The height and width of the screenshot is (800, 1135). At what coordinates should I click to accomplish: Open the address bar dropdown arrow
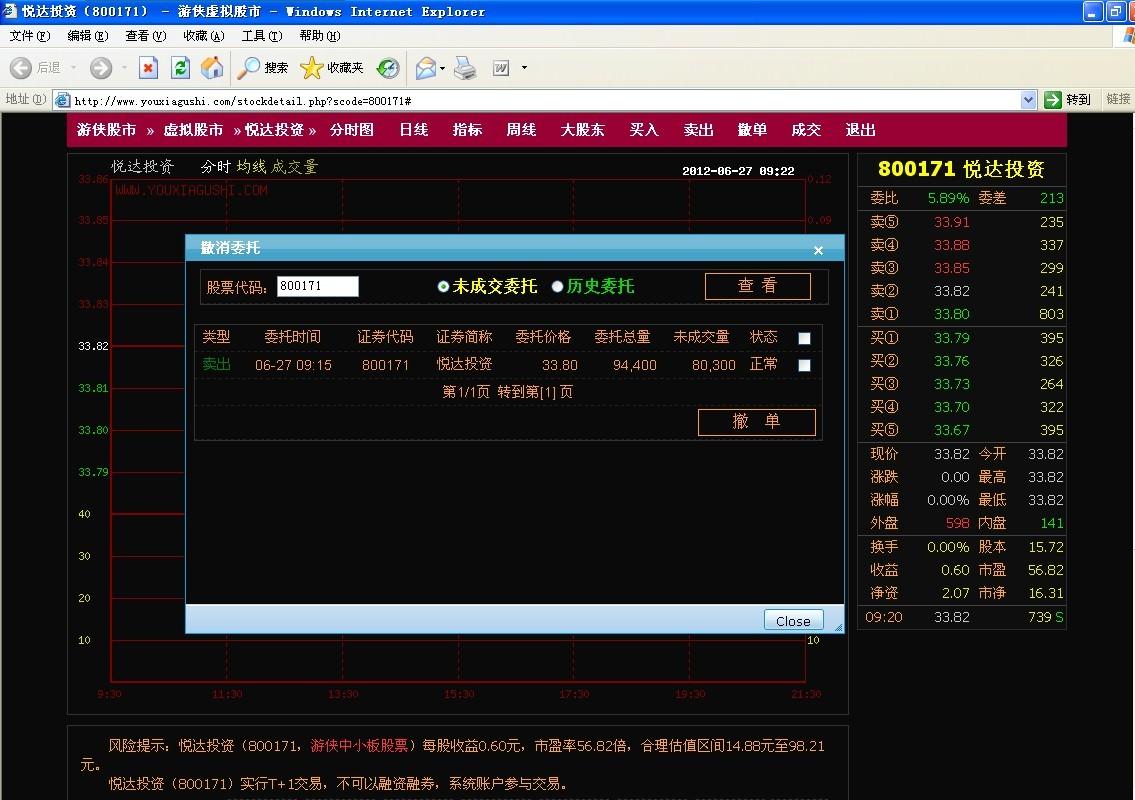tap(1028, 100)
